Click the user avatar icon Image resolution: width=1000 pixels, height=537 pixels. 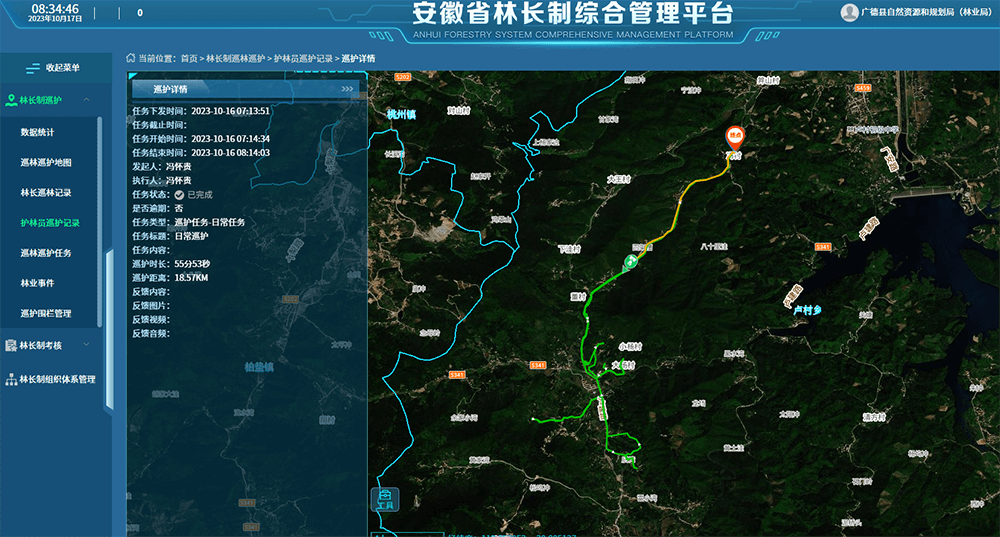click(x=849, y=12)
